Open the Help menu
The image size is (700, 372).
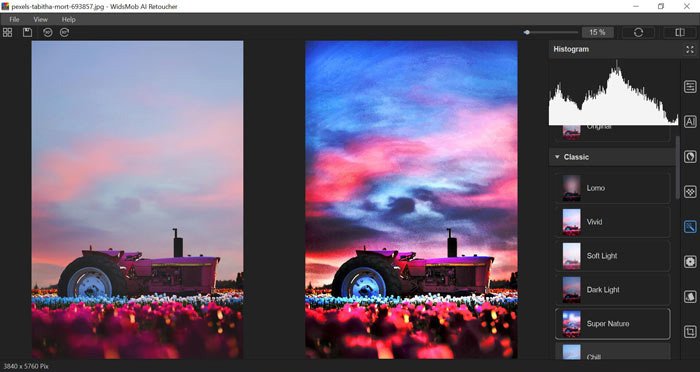click(x=68, y=20)
